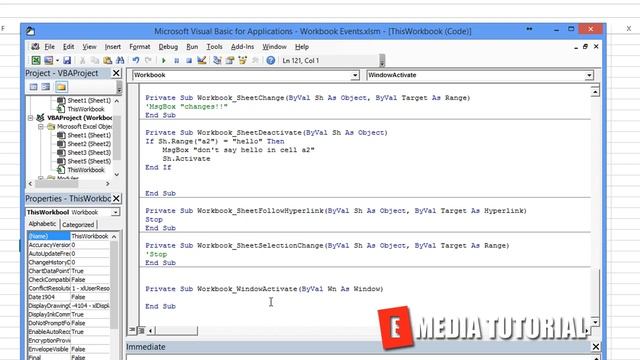640x360 pixels.
Task: Click the "Sh.Activate" code line
Action: click(x=186, y=159)
